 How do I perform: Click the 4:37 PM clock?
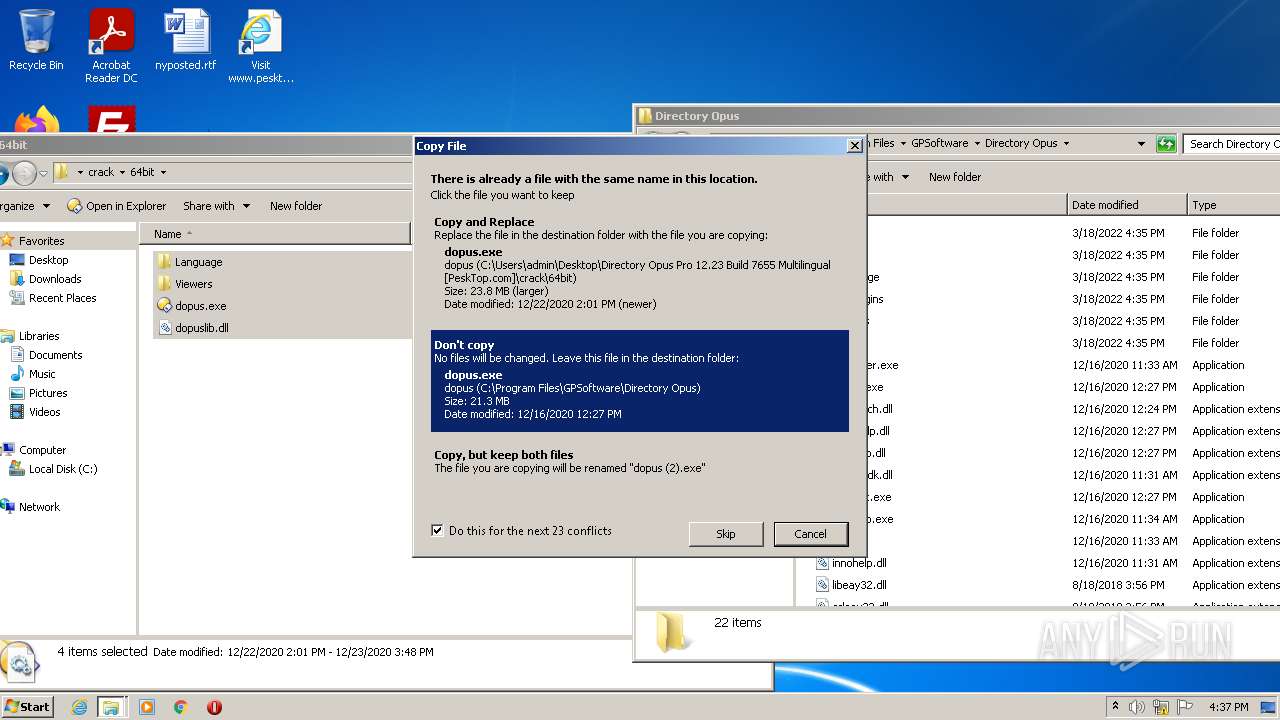coord(1228,707)
